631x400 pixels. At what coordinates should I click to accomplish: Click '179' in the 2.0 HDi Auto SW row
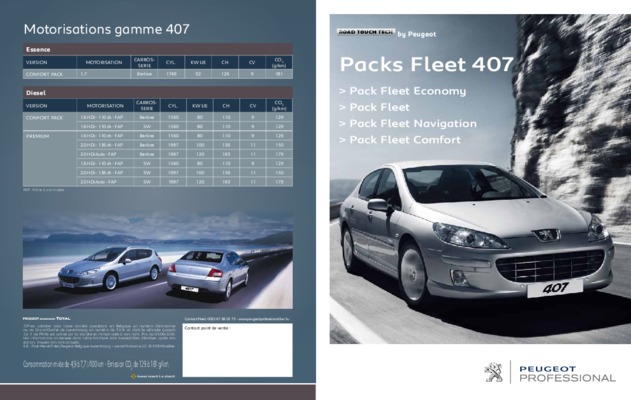tap(279, 182)
